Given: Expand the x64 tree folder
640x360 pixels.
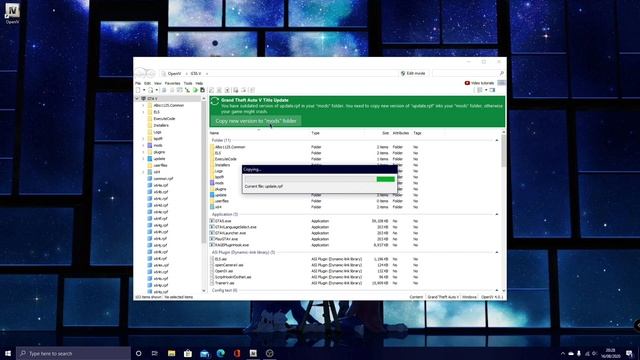Looking at the screenshot, I should (143, 172).
